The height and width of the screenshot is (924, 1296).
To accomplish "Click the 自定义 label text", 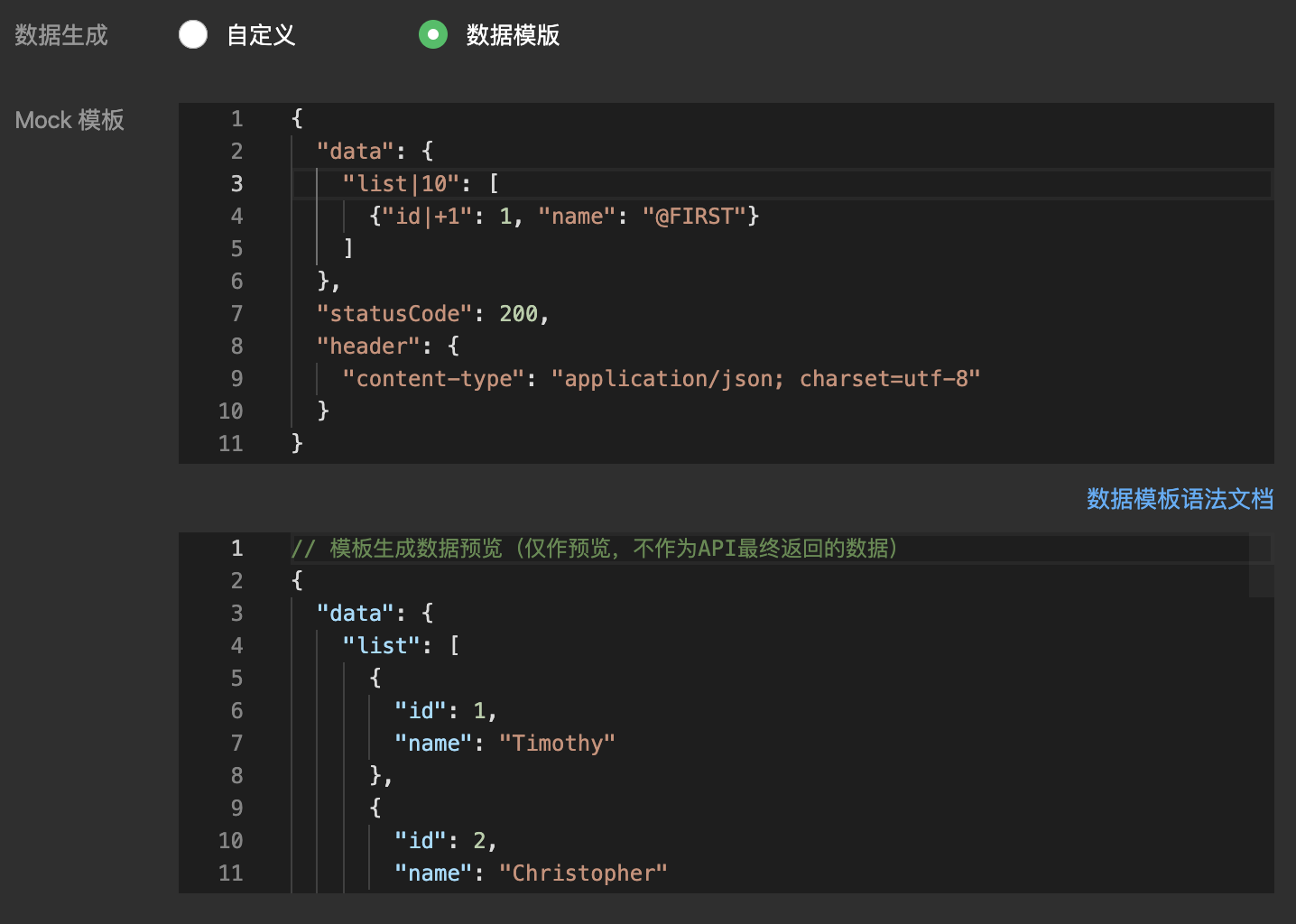I will tap(261, 35).
